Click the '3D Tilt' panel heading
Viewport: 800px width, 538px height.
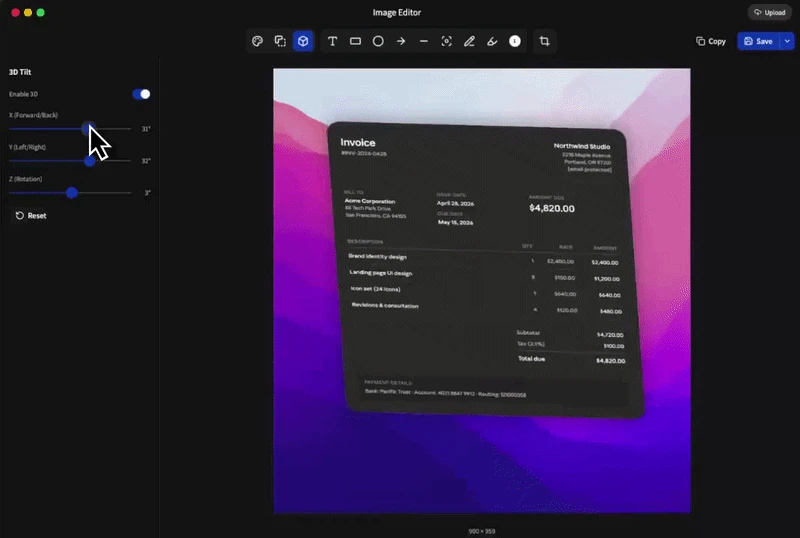[x=20, y=72]
